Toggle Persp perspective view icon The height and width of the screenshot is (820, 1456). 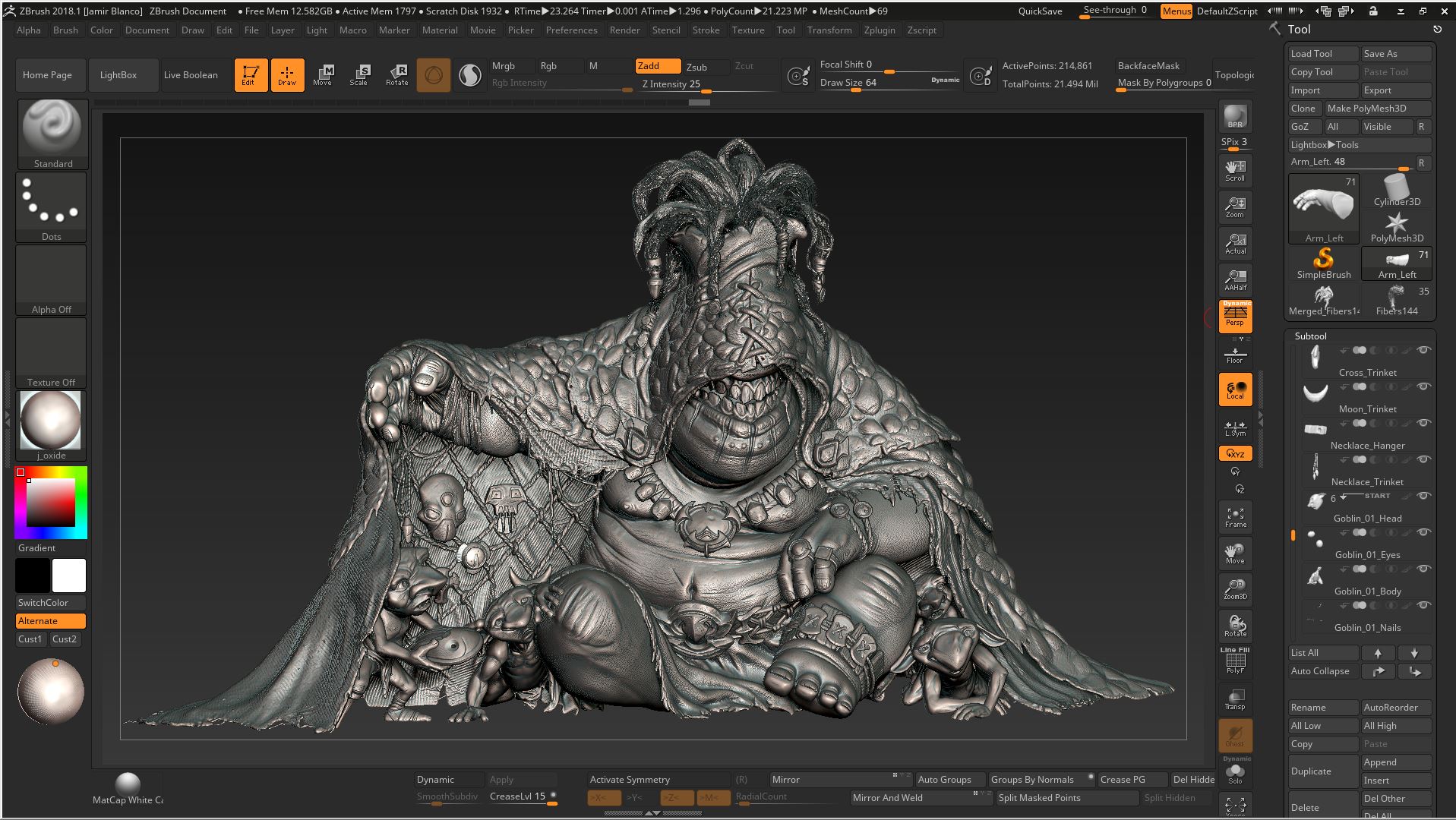(1235, 316)
